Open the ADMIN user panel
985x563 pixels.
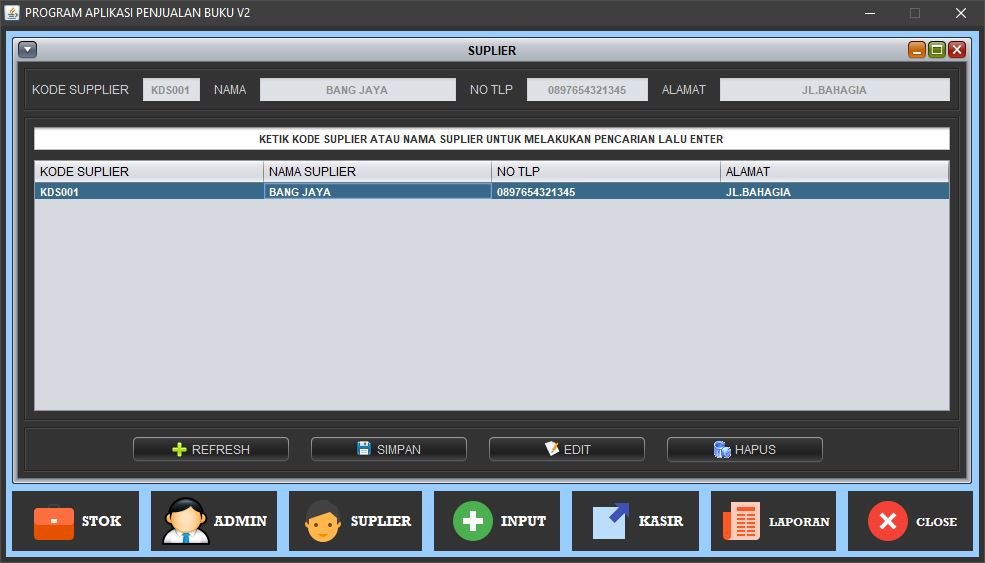pyautogui.click(x=214, y=521)
